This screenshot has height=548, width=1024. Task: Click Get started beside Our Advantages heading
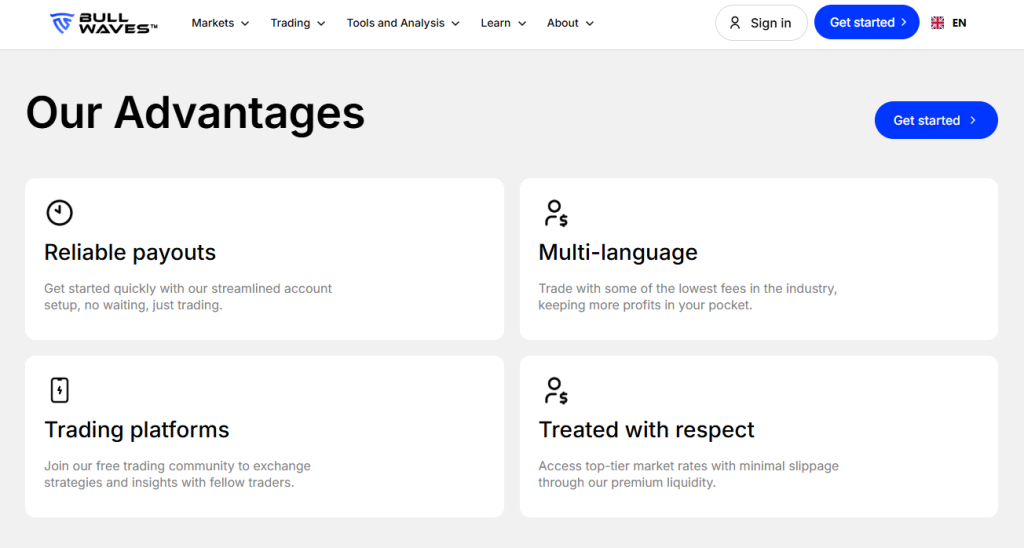tap(935, 120)
